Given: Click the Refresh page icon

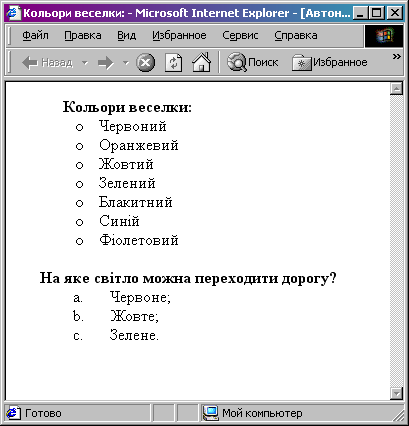Looking at the screenshot, I should tap(174, 62).
